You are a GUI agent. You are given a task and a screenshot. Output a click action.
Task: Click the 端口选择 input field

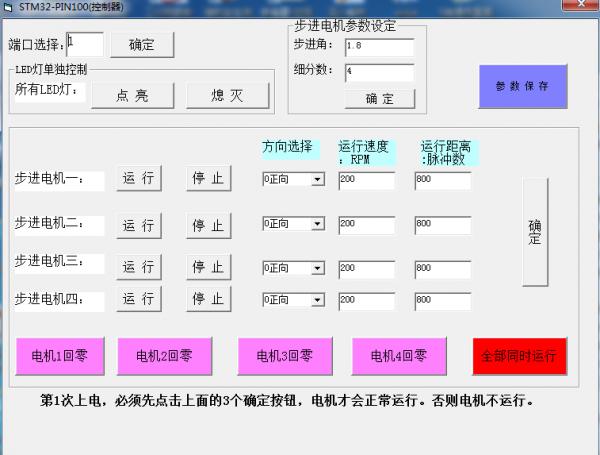coord(85,44)
